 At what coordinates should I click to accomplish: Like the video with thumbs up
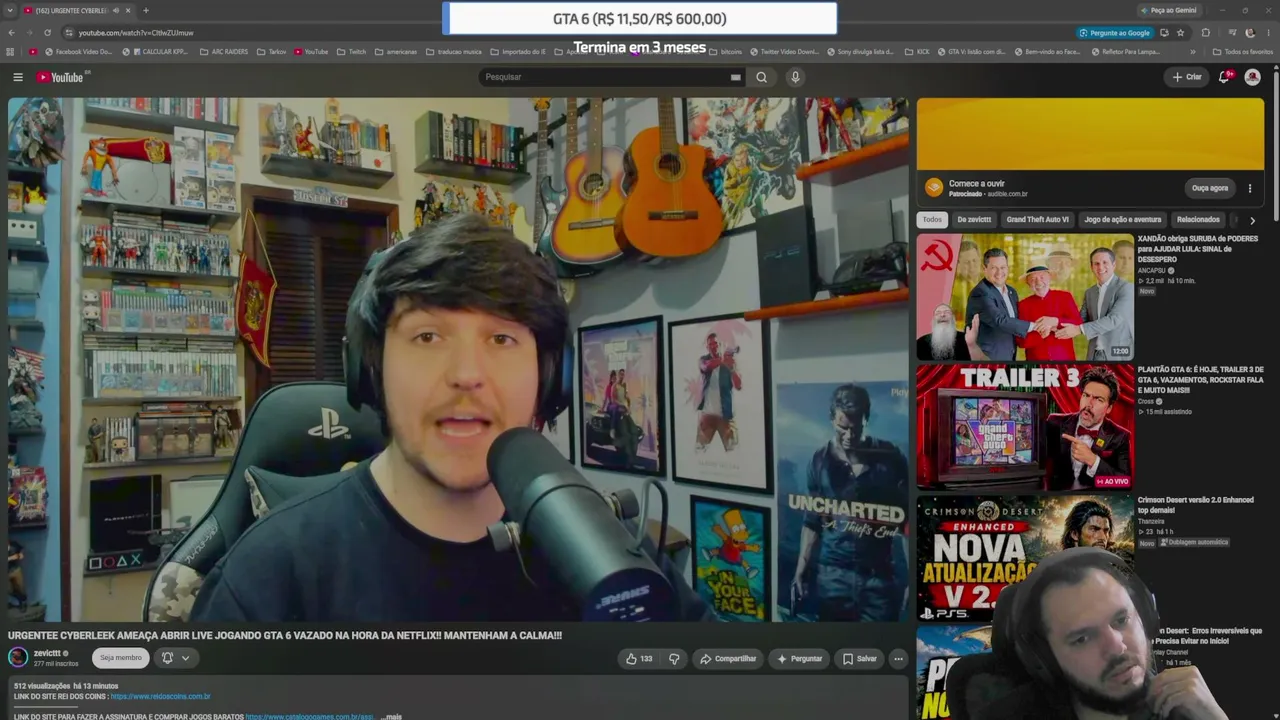[639, 658]
